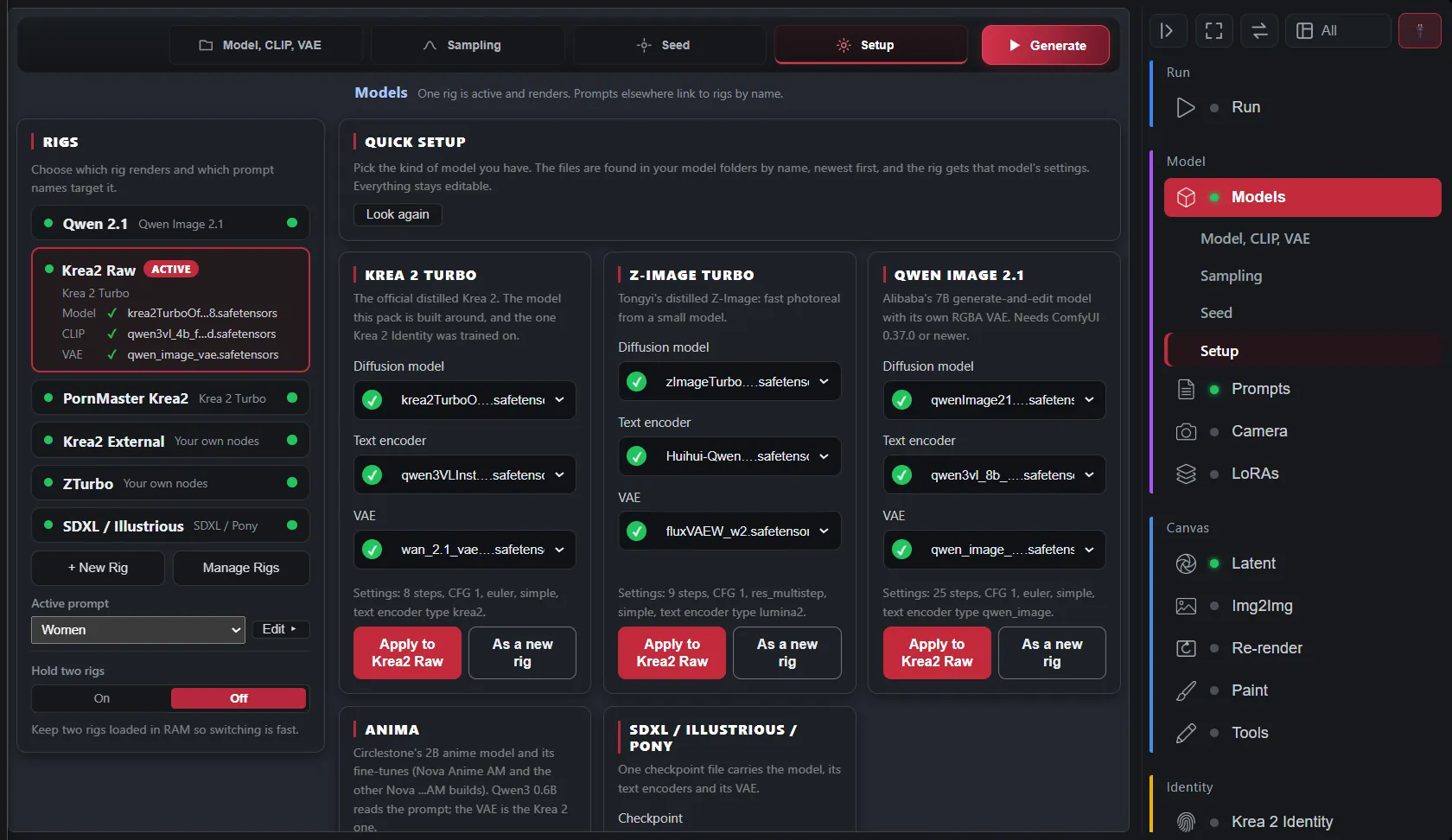1452x840 pixels.
Task: Click the Manage Rigs button
Action: pos(241,568)
